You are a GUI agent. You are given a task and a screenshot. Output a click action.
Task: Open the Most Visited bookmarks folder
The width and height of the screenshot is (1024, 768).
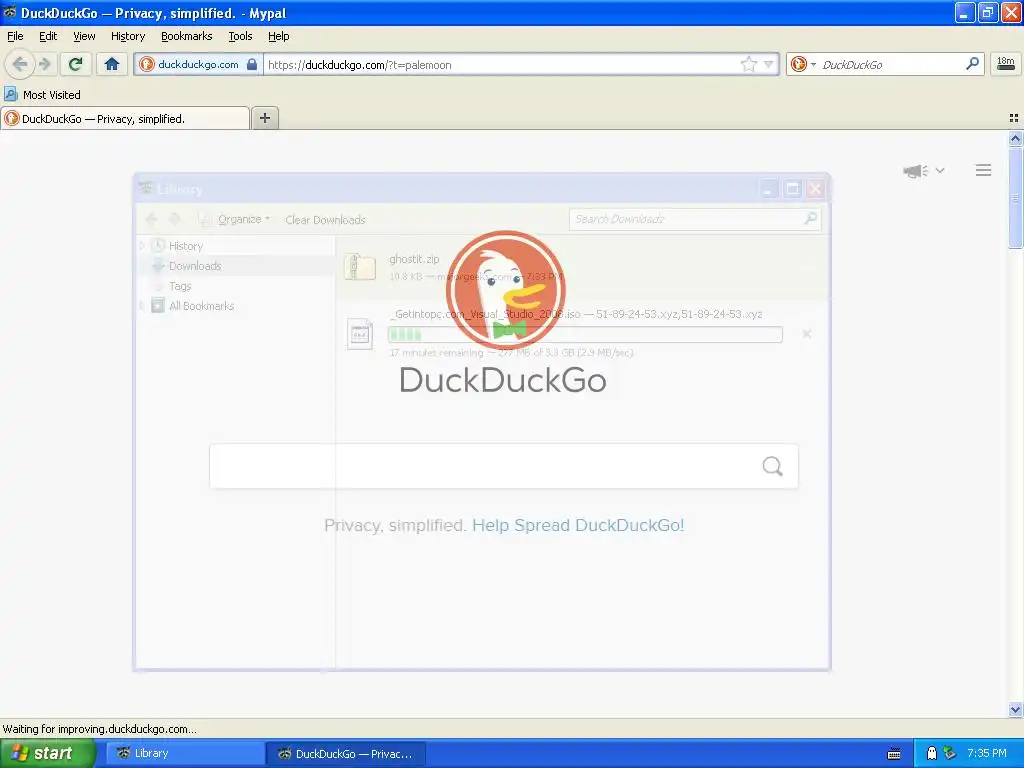42,95
